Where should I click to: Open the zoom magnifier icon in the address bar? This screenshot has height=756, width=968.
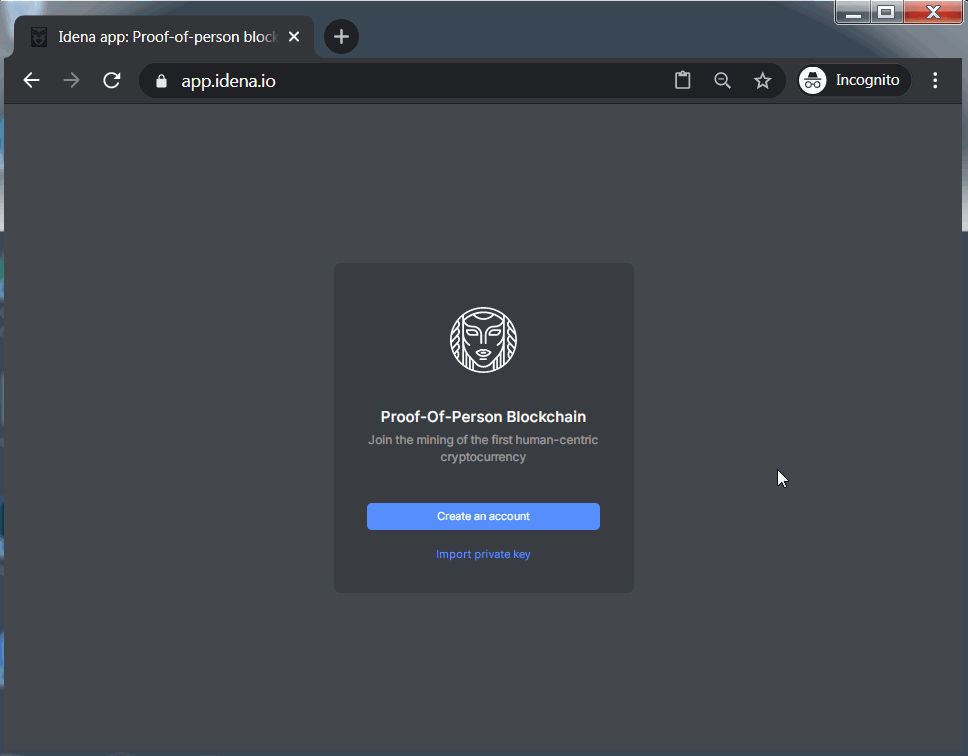[x=722, y=80]
